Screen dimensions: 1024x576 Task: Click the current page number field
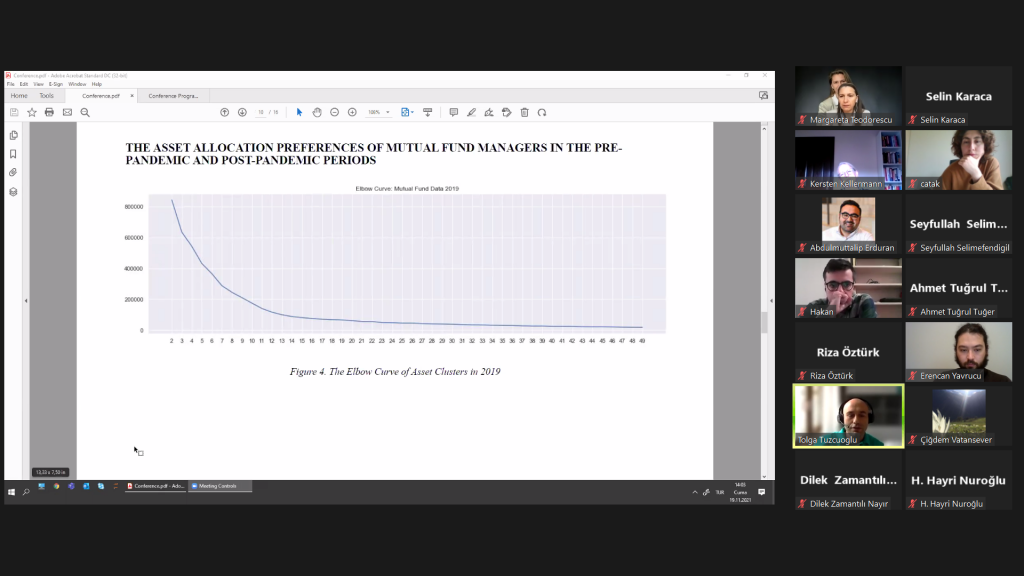tap(261, 112)
